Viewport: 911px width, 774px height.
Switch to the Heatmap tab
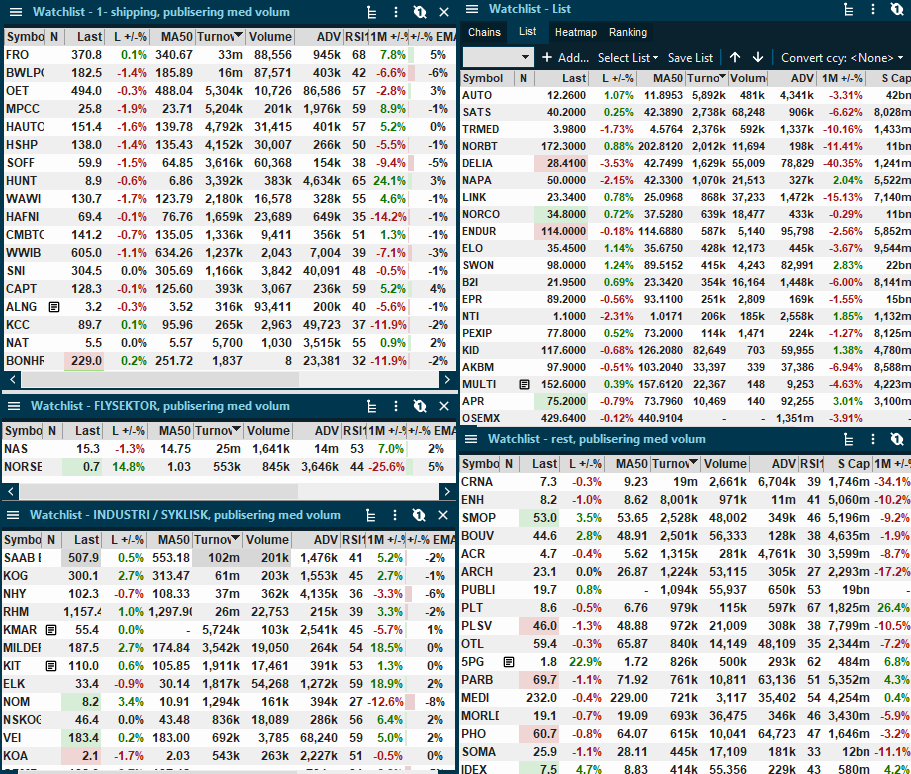coord(576,33)
